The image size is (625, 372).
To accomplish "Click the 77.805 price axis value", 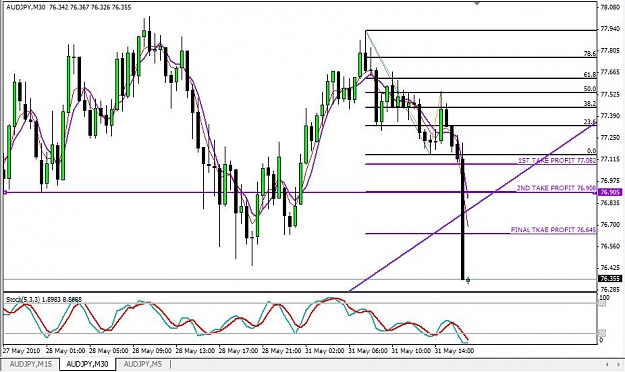I will [610, 51].
